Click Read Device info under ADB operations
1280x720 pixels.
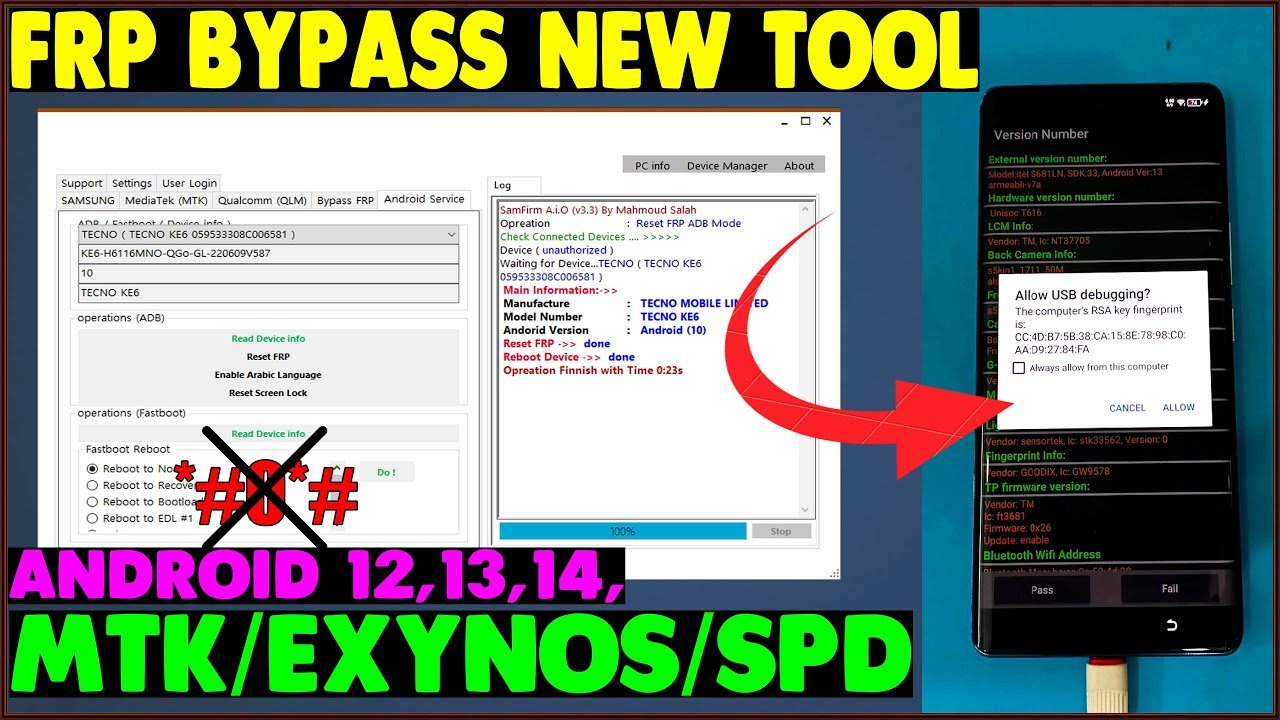268,339
